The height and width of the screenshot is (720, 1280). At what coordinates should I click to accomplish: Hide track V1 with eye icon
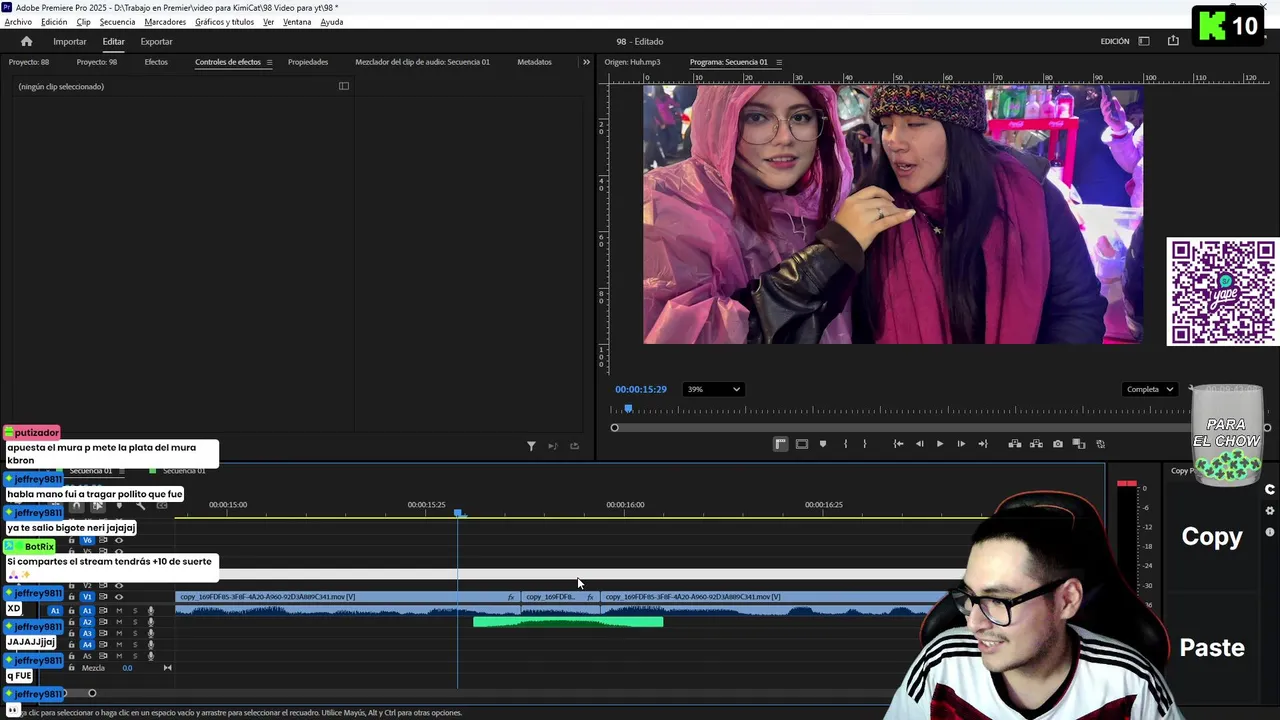pyautogui.click(x=119, y=597)
